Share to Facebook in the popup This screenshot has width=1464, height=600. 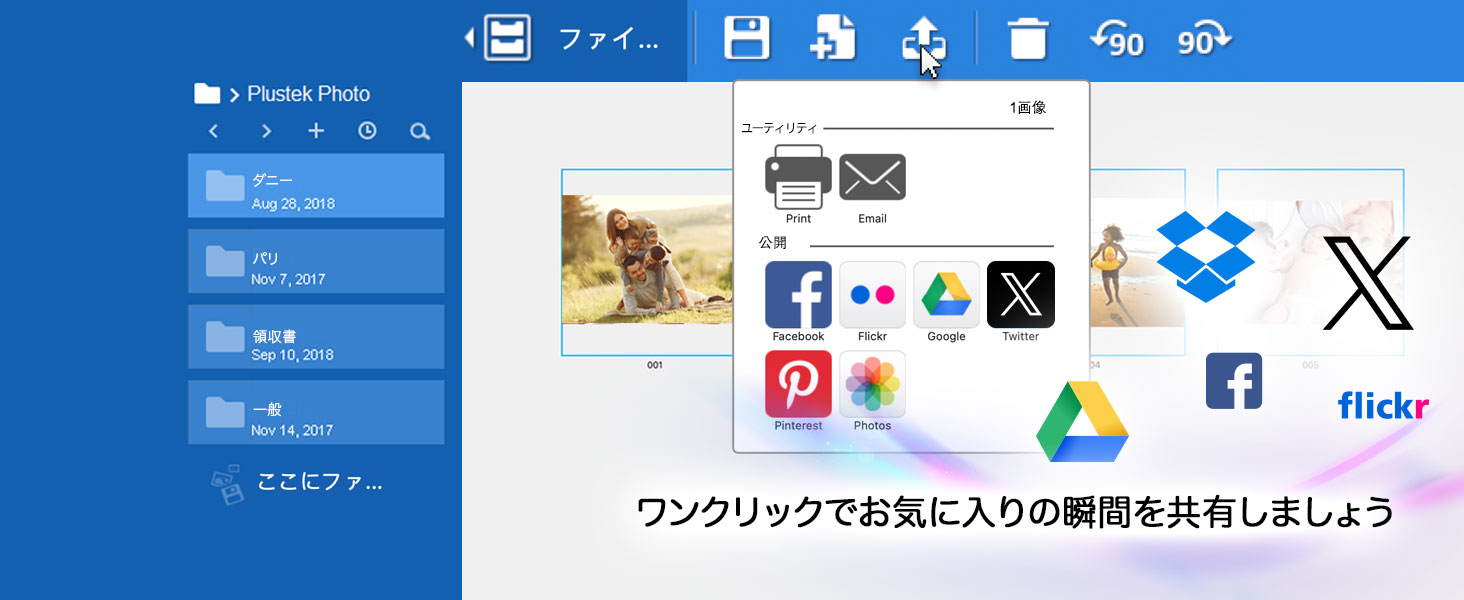[x=798, y=302]
